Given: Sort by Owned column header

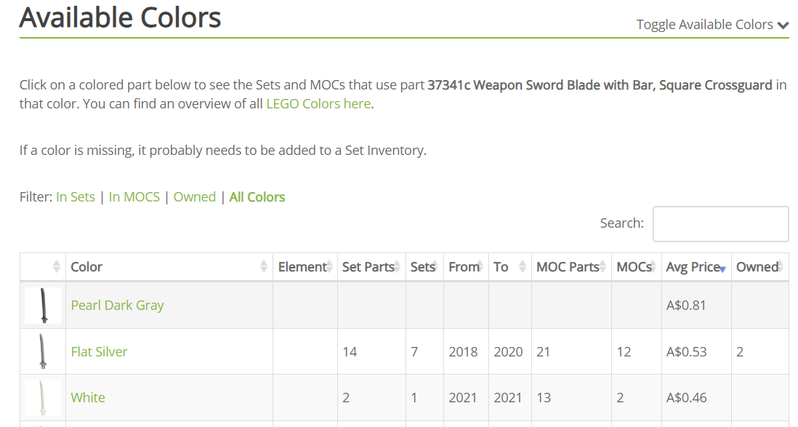Looking at the screenshot, I should (x=756, y=267).
